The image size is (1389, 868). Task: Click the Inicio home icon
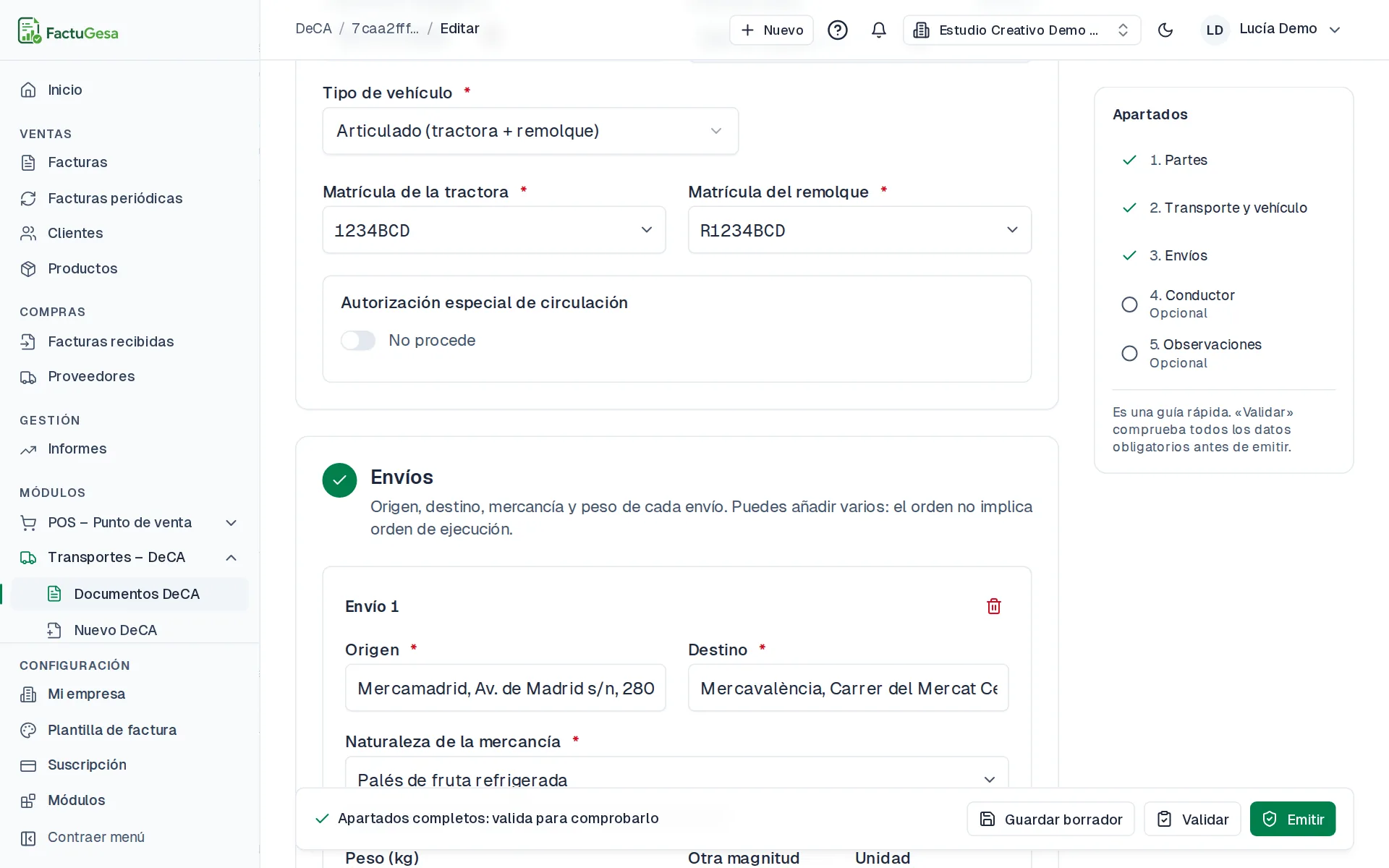pos(28,90)
